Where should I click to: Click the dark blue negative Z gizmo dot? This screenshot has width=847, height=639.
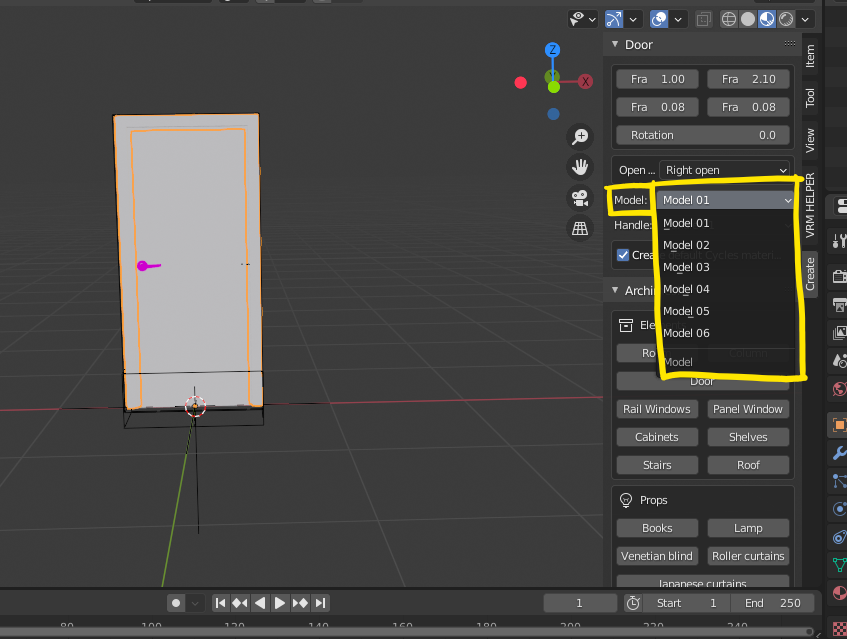[x=553, y=114]
